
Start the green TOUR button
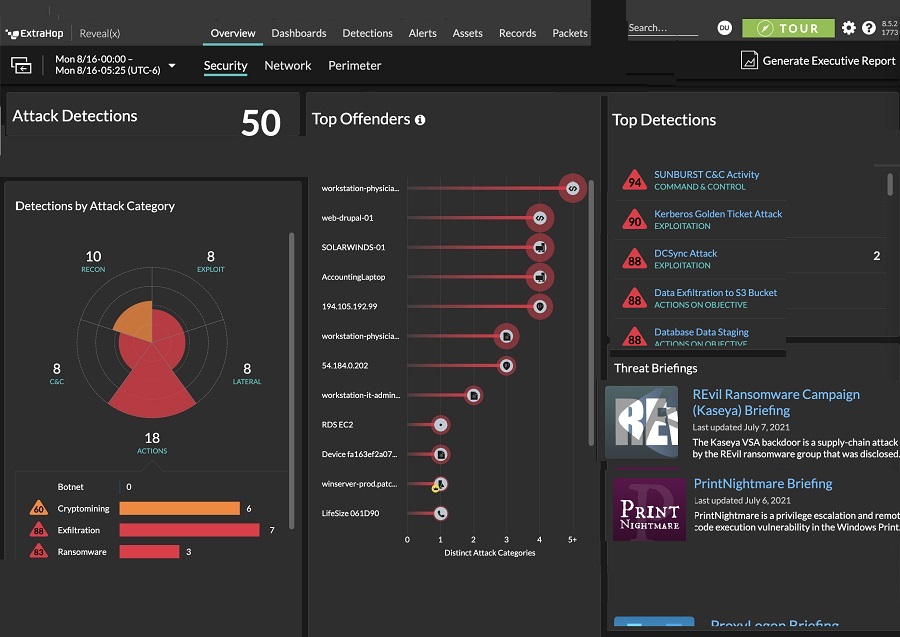pyautogui.click(x=788, y=28)
